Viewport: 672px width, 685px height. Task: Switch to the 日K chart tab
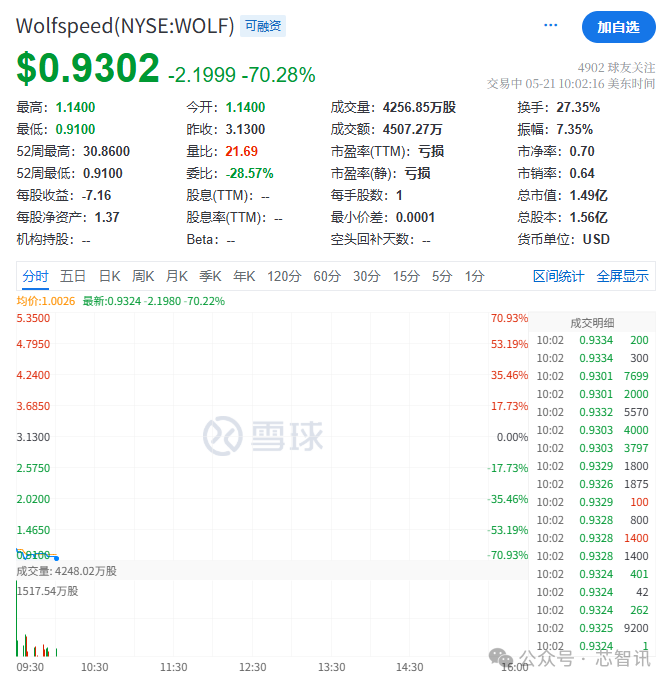[109, 276]
